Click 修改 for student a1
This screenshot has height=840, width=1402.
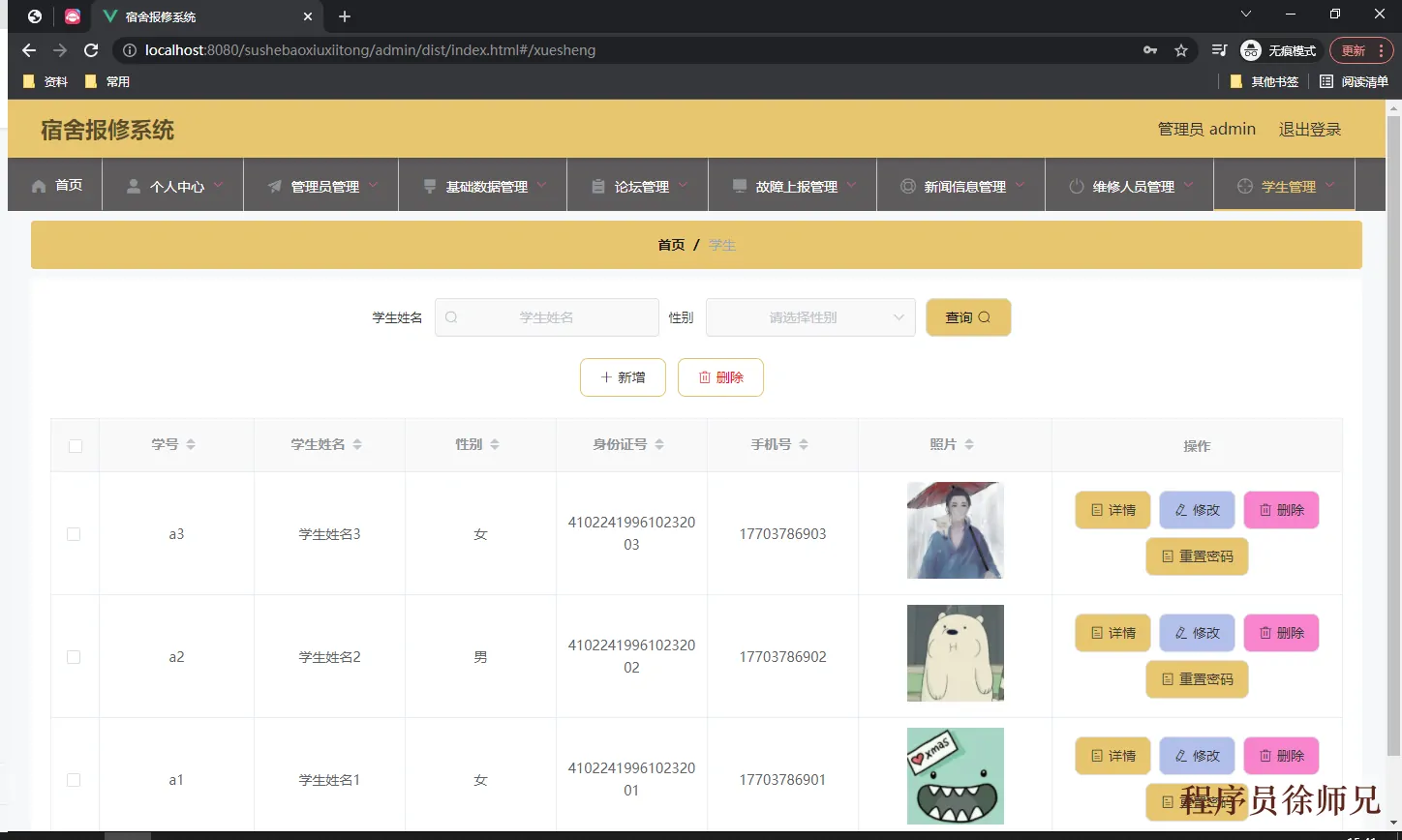pos(1197,756)
